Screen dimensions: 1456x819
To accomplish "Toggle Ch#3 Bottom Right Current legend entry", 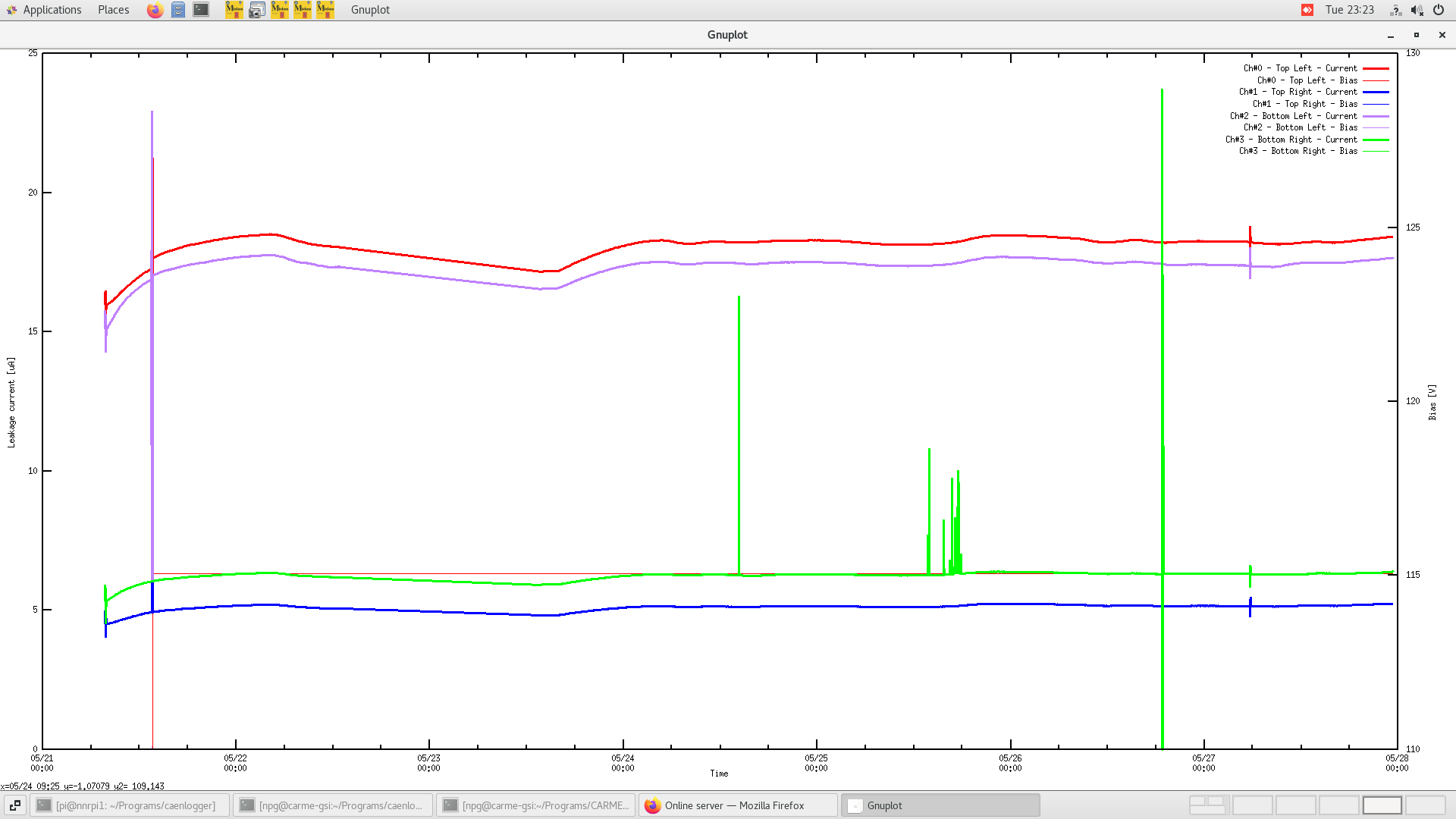I will [1291, 140].
